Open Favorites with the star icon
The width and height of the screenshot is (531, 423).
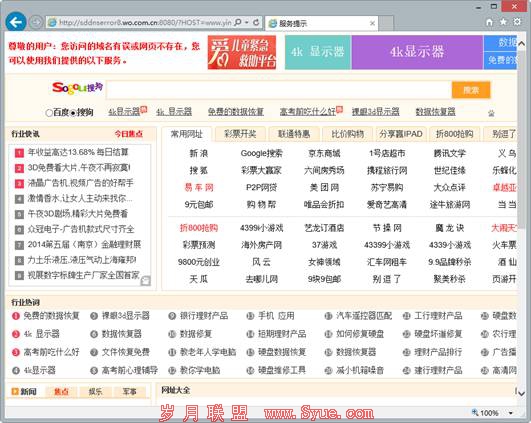click(x=503, y=22)
